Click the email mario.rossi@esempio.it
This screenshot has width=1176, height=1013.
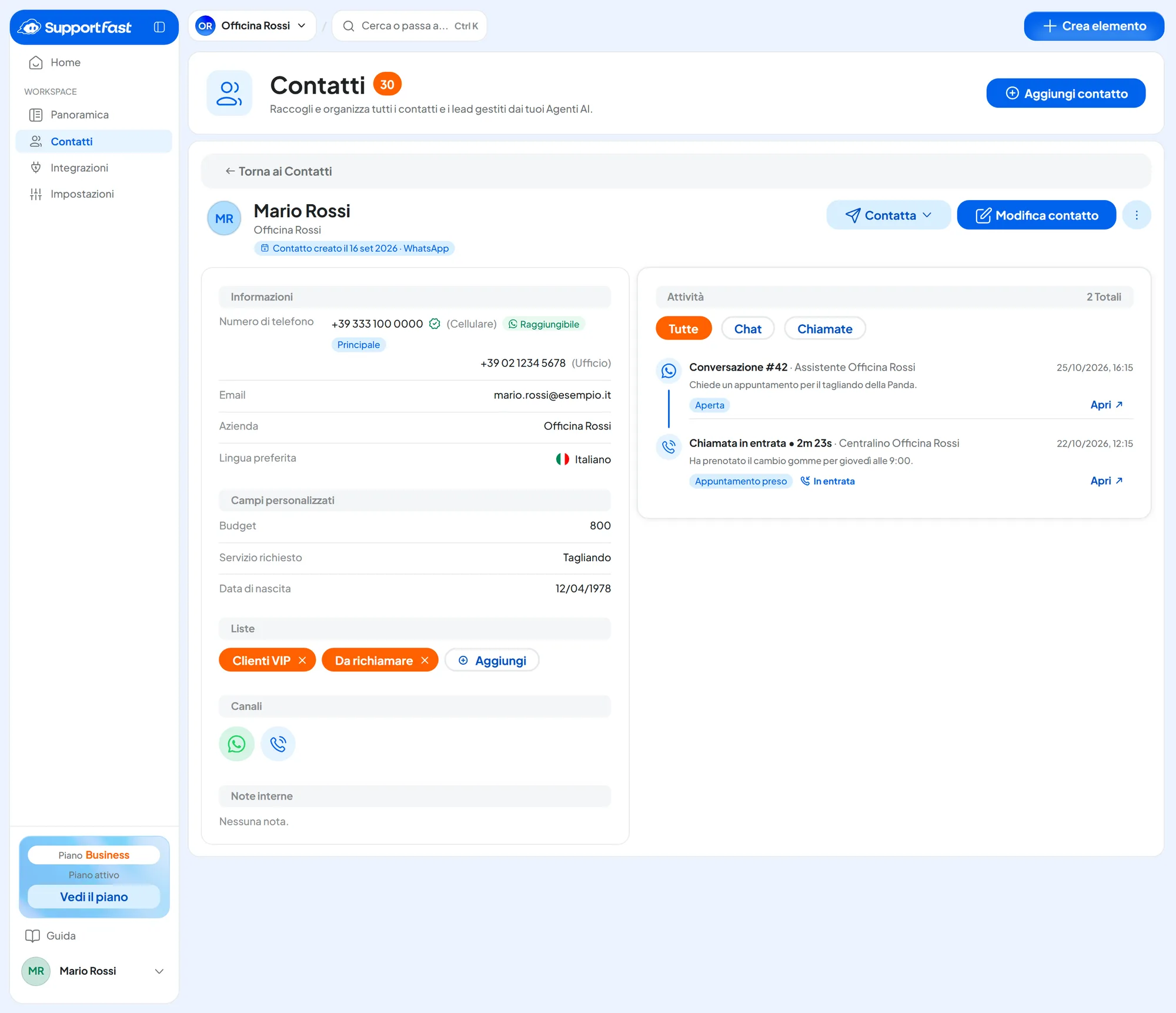(552, 395)
